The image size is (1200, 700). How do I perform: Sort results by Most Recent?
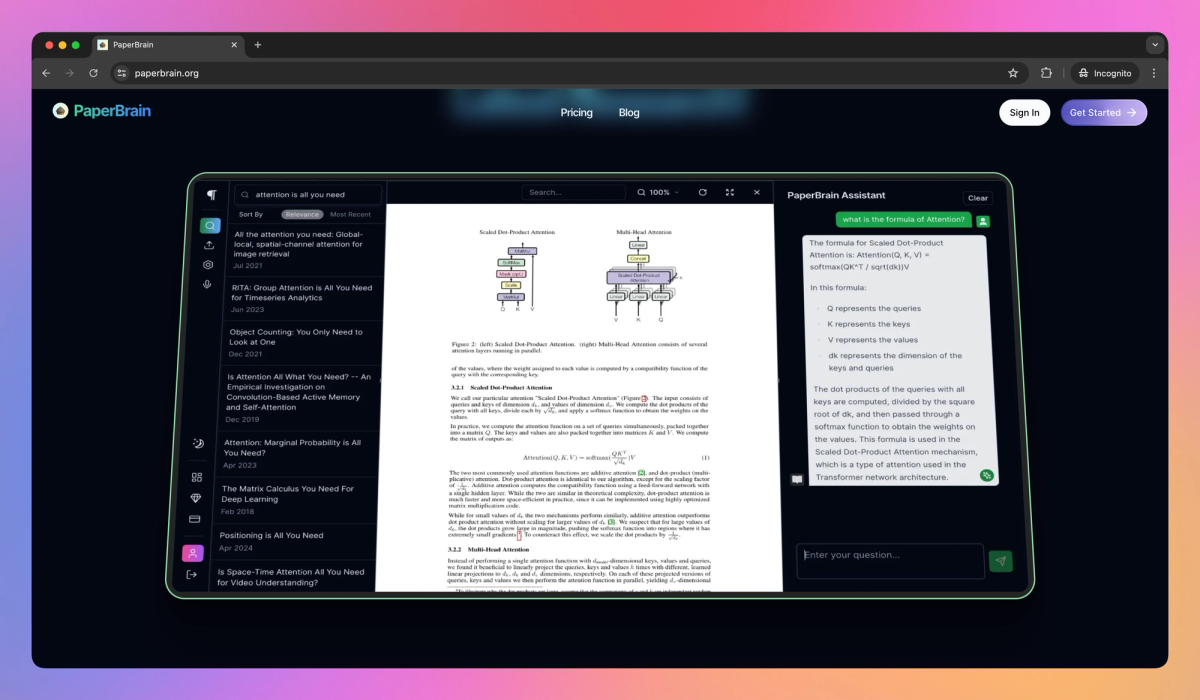(350, 214)
